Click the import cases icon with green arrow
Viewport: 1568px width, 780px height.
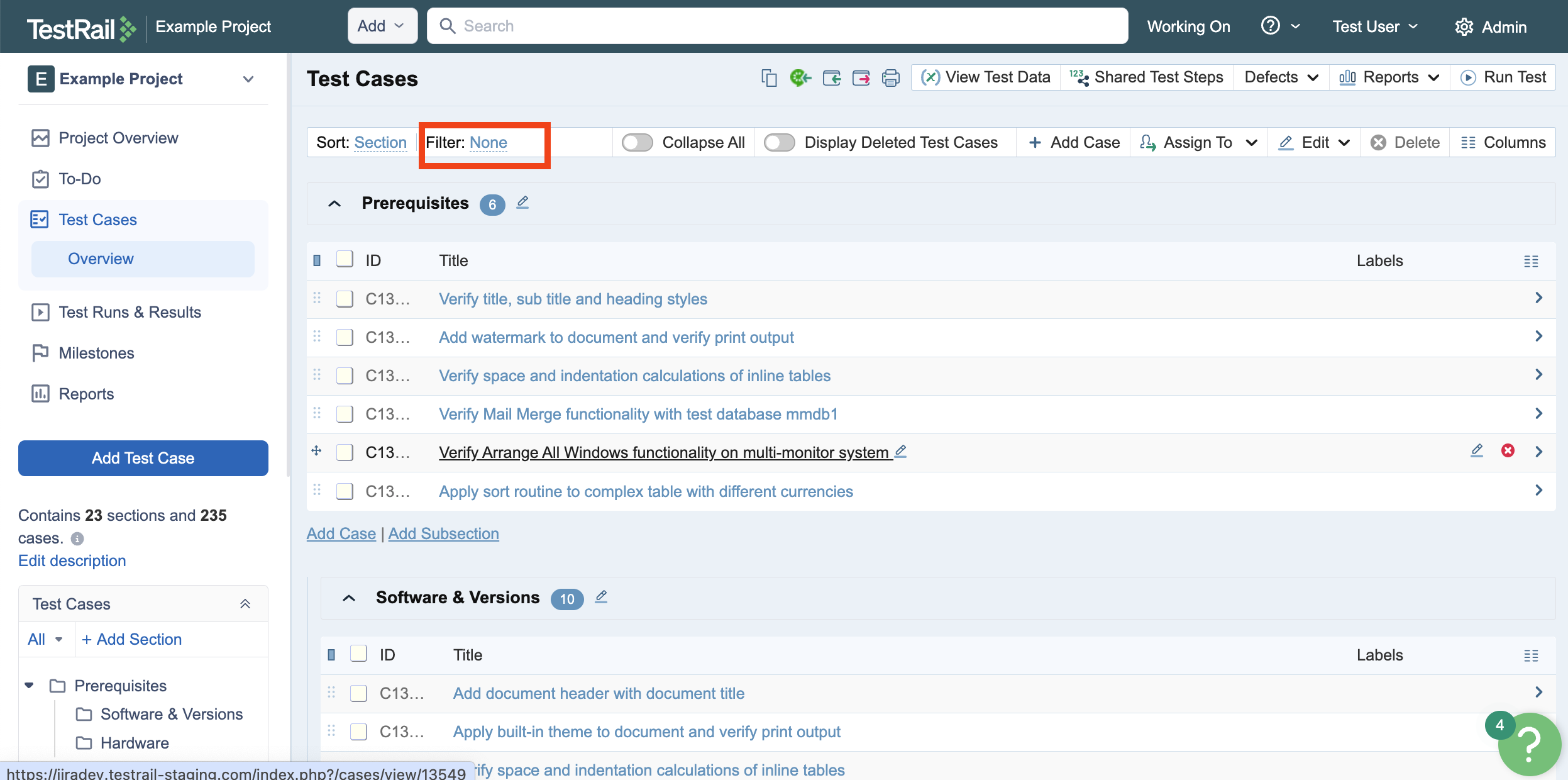pos(831,78)
